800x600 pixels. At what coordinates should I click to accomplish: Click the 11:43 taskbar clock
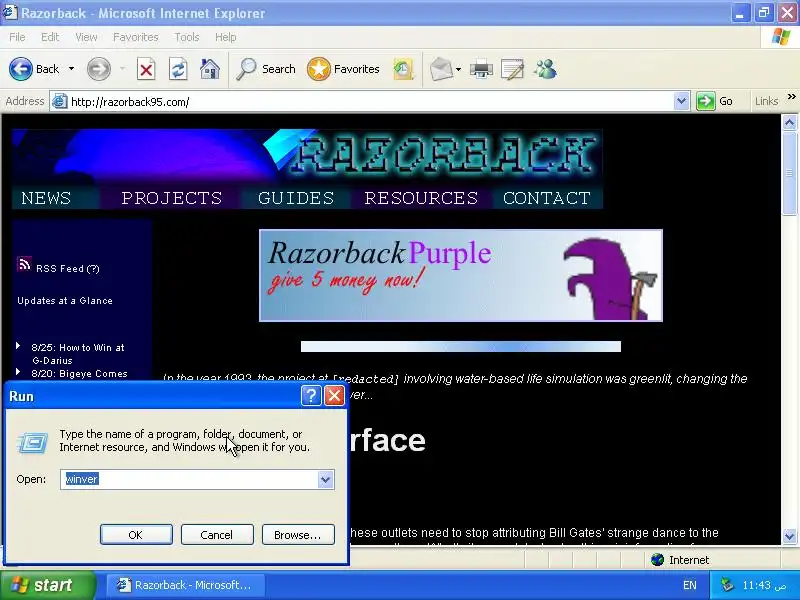(764, 585)
